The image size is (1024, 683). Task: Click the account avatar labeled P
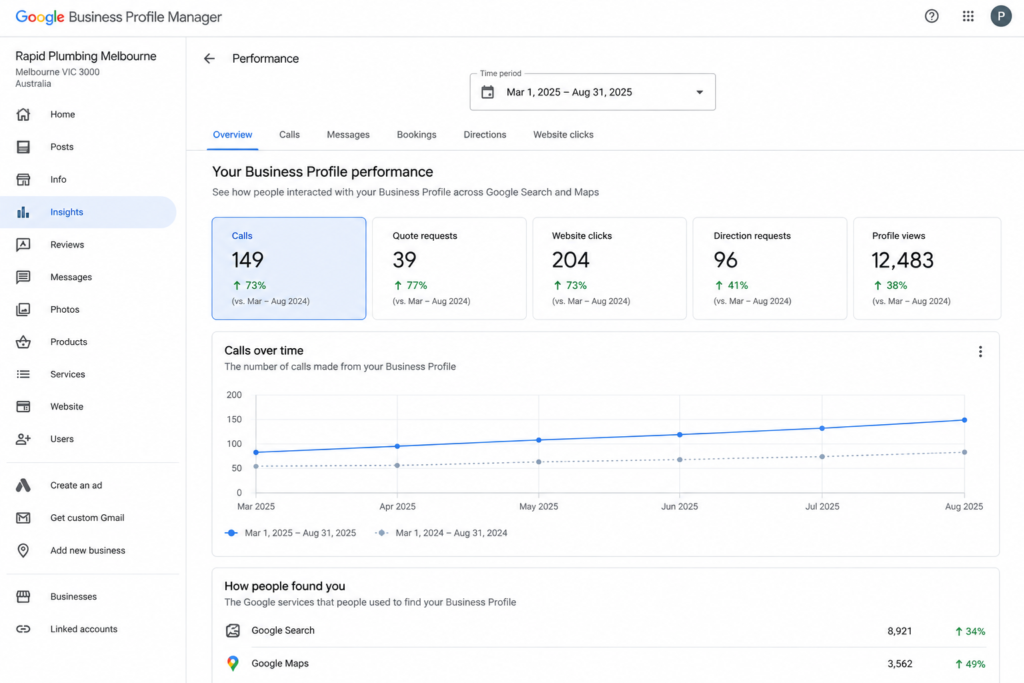click(1000, 16)
